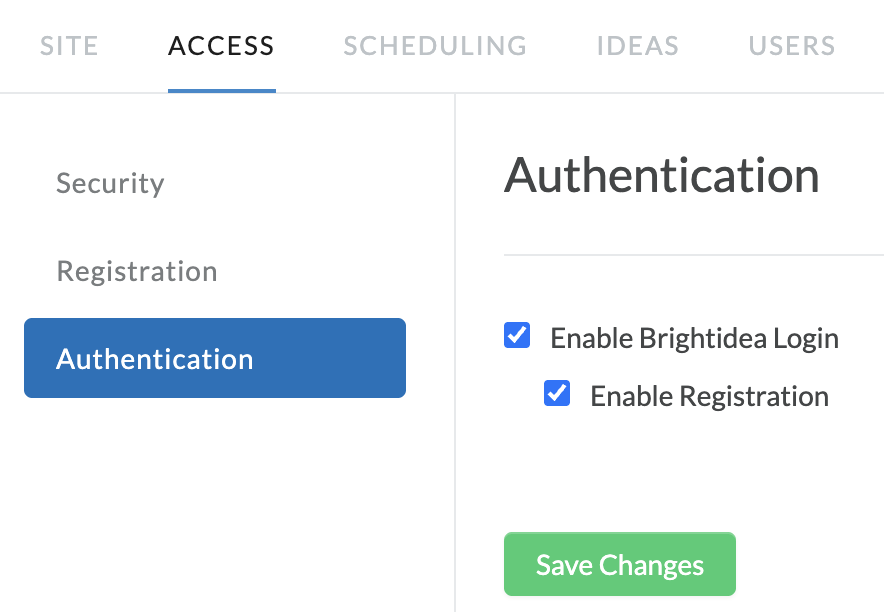Click the Enable Brightidea Login label text

[x=695, y=338]
